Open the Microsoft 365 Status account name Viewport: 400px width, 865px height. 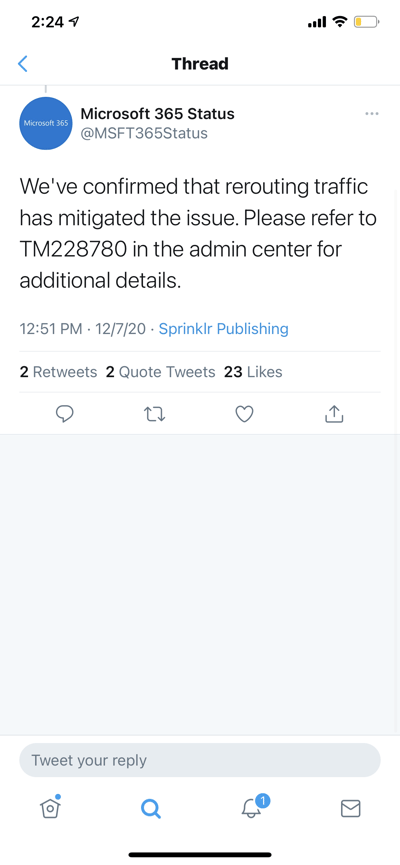[x=157, y=114]
